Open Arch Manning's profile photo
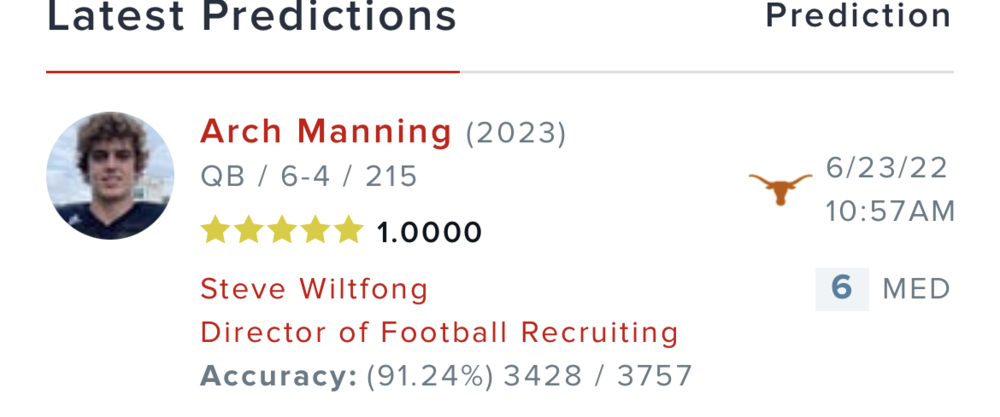This screenshot has height=417, width=1000. click(x=110, y=176)
